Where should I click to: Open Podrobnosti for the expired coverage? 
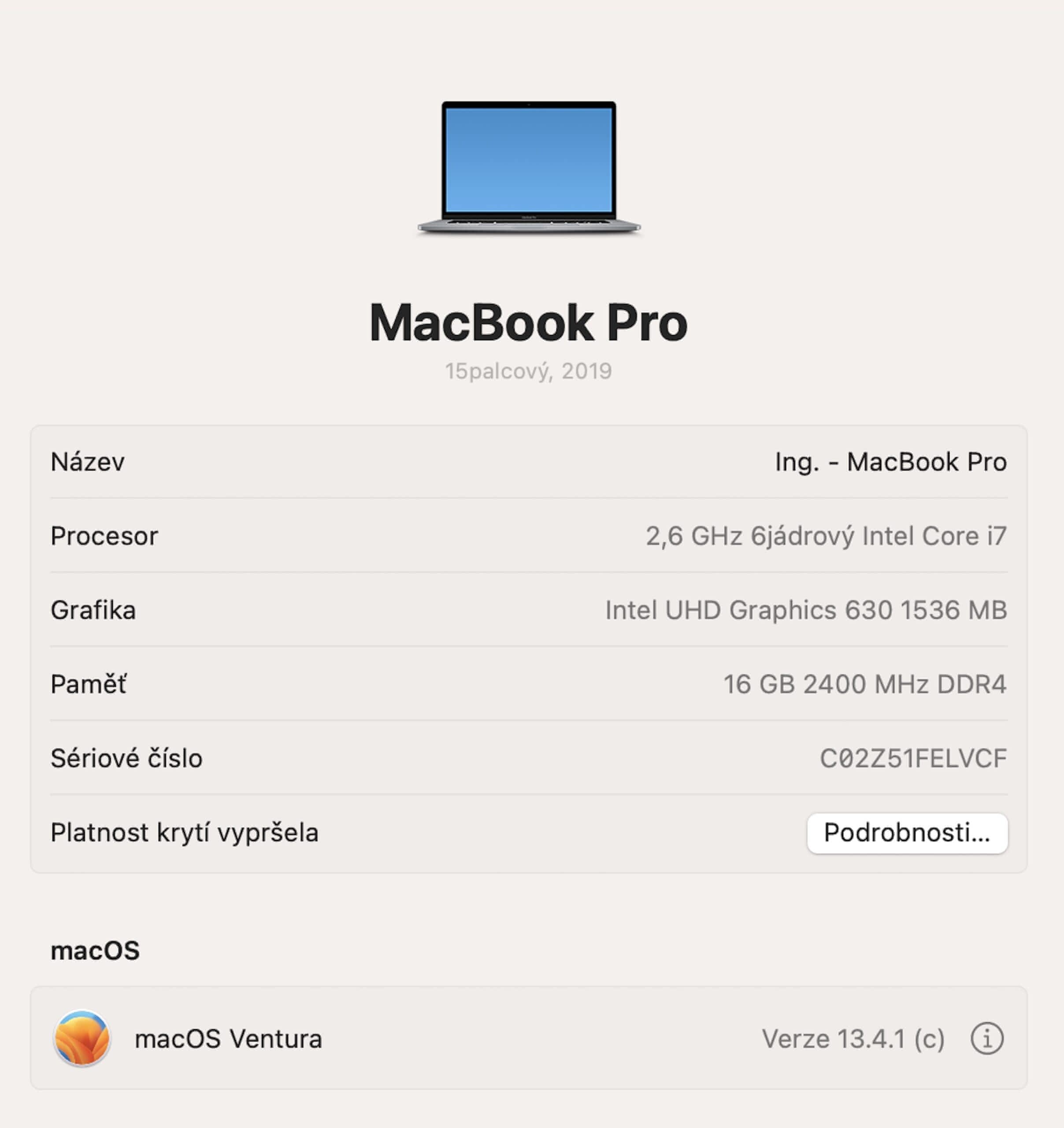pyautogui.click(x=907, y=833)
